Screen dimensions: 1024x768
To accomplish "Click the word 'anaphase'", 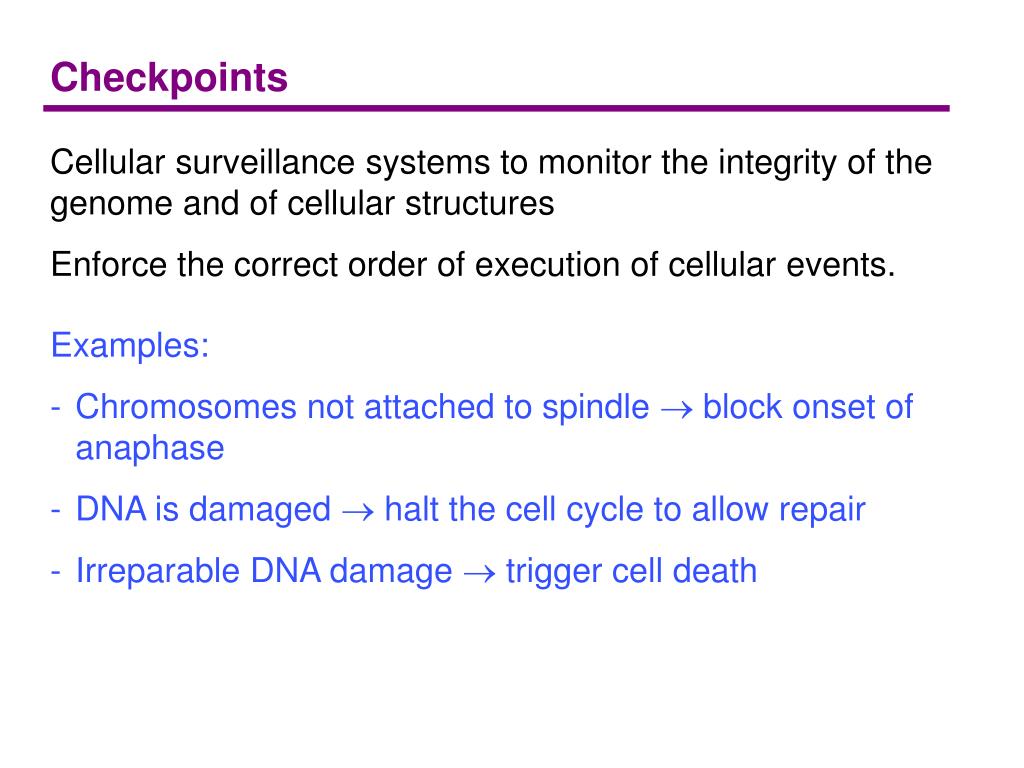I will click(150, 449).
